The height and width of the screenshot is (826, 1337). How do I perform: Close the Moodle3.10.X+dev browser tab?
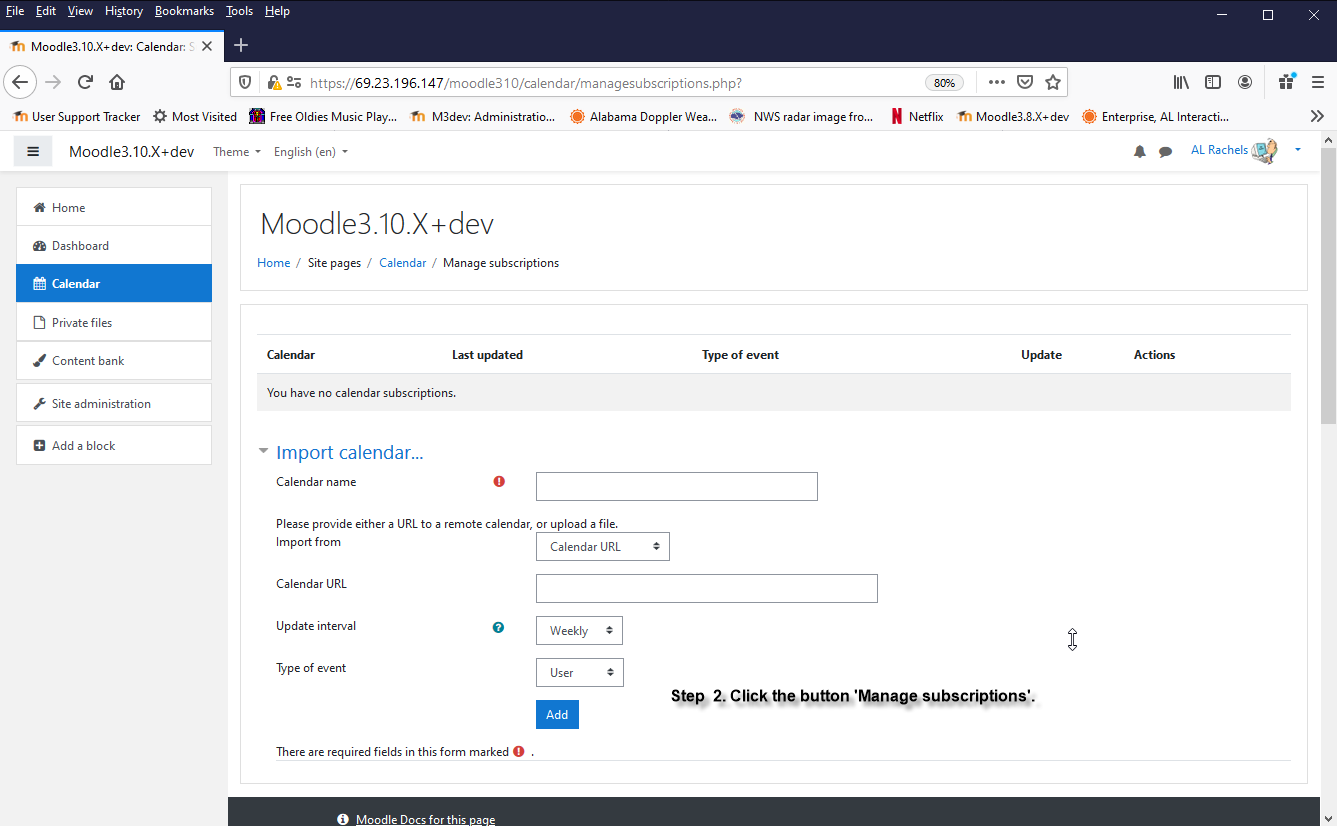[207, 46]
